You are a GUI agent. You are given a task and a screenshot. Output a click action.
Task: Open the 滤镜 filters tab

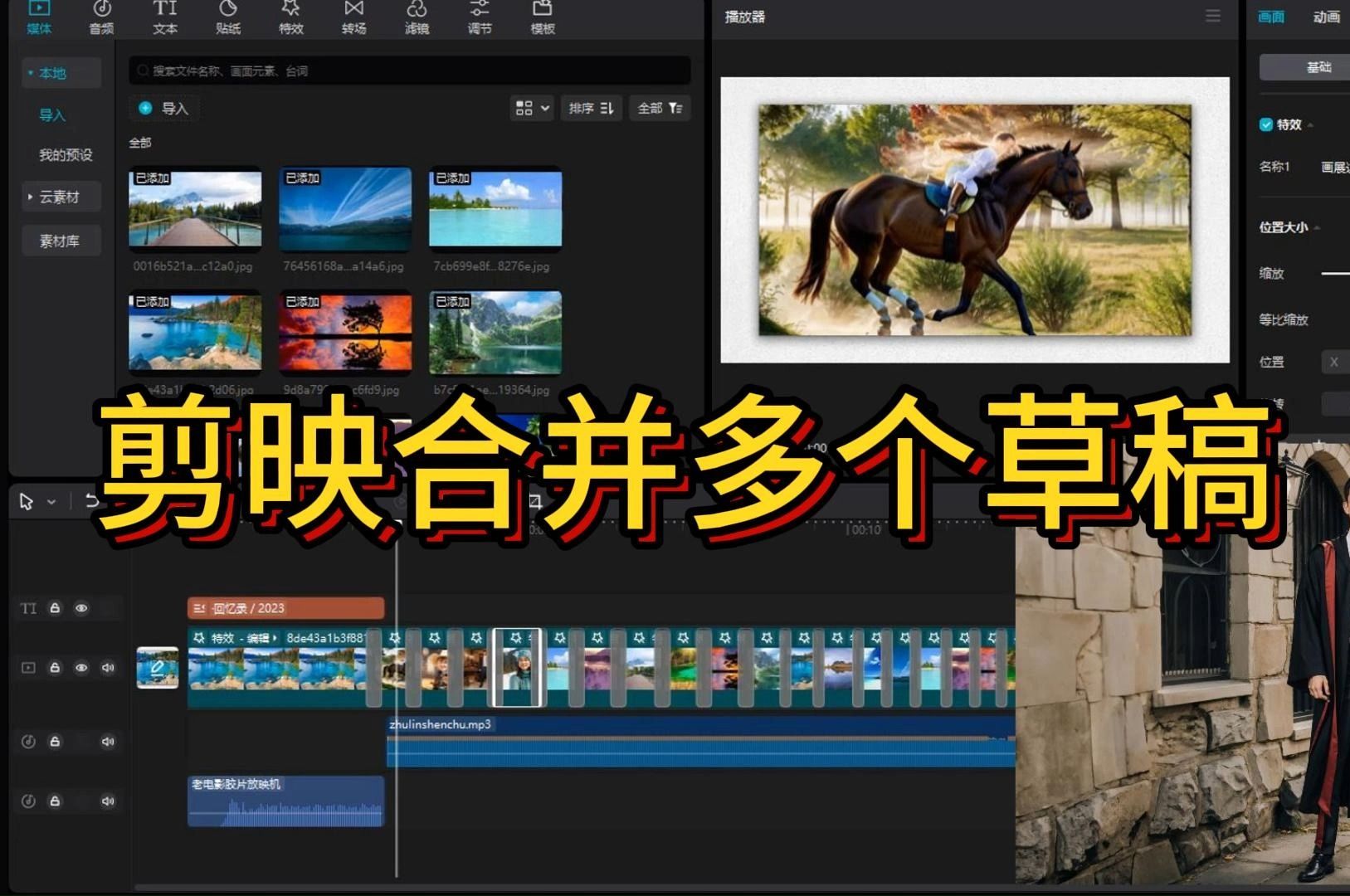coord(417,17)
